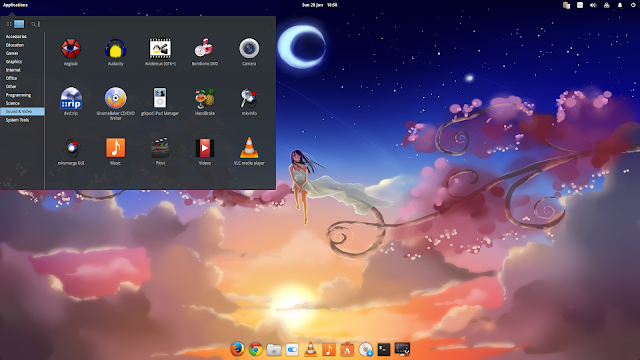Screen dimensions: 640x360
Task: Switch launcher to grid view
Action: click(9, 24)
